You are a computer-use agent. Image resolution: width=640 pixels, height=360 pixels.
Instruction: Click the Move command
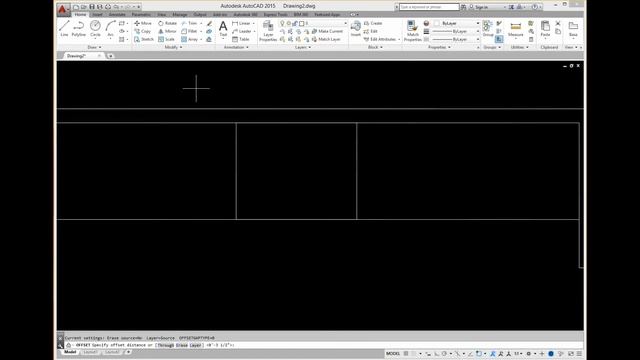tap(143, 23)
